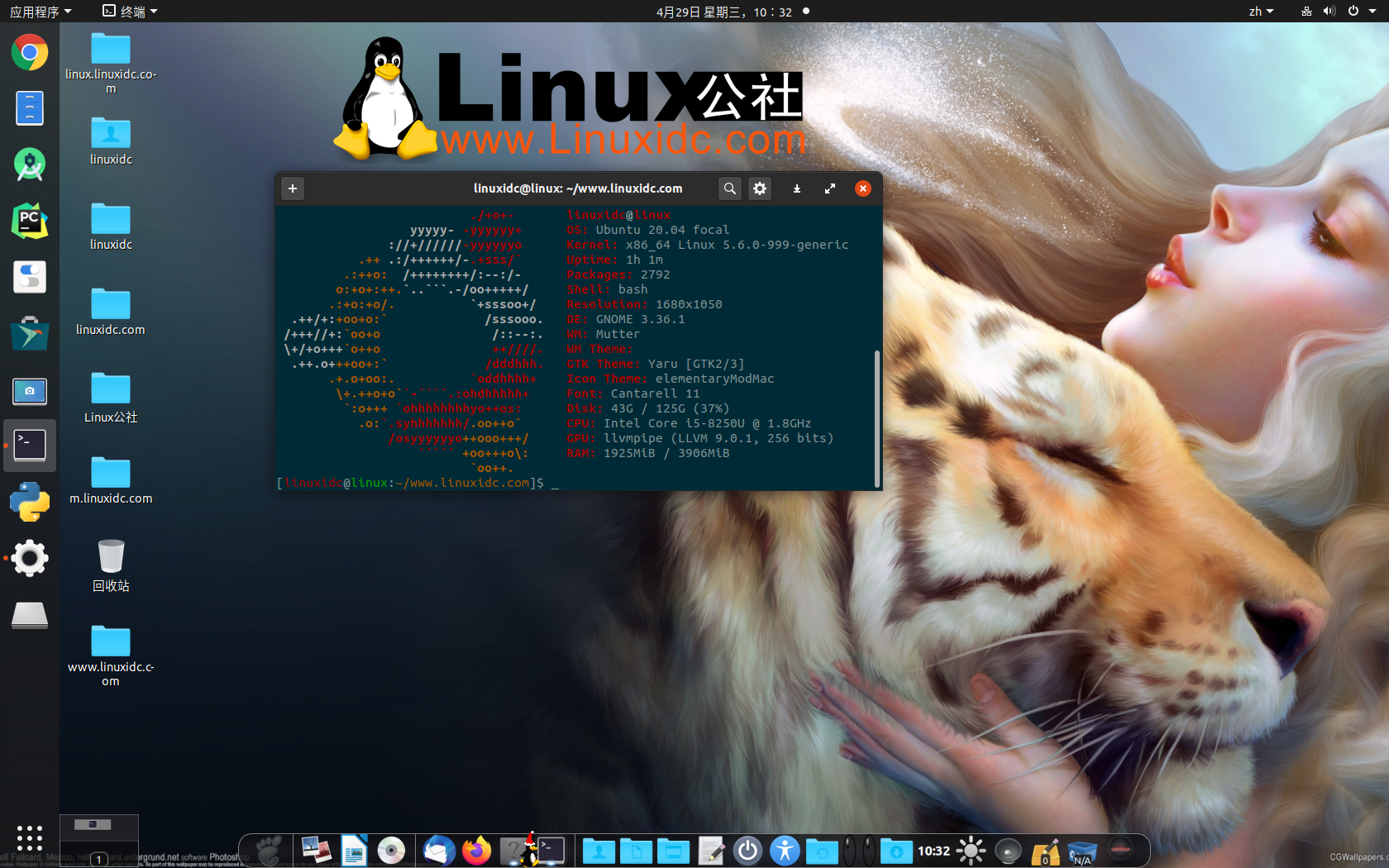Launch Firefox in bottom dock
The width and height of the screenshot is (1389, 868).
[476, 851]
